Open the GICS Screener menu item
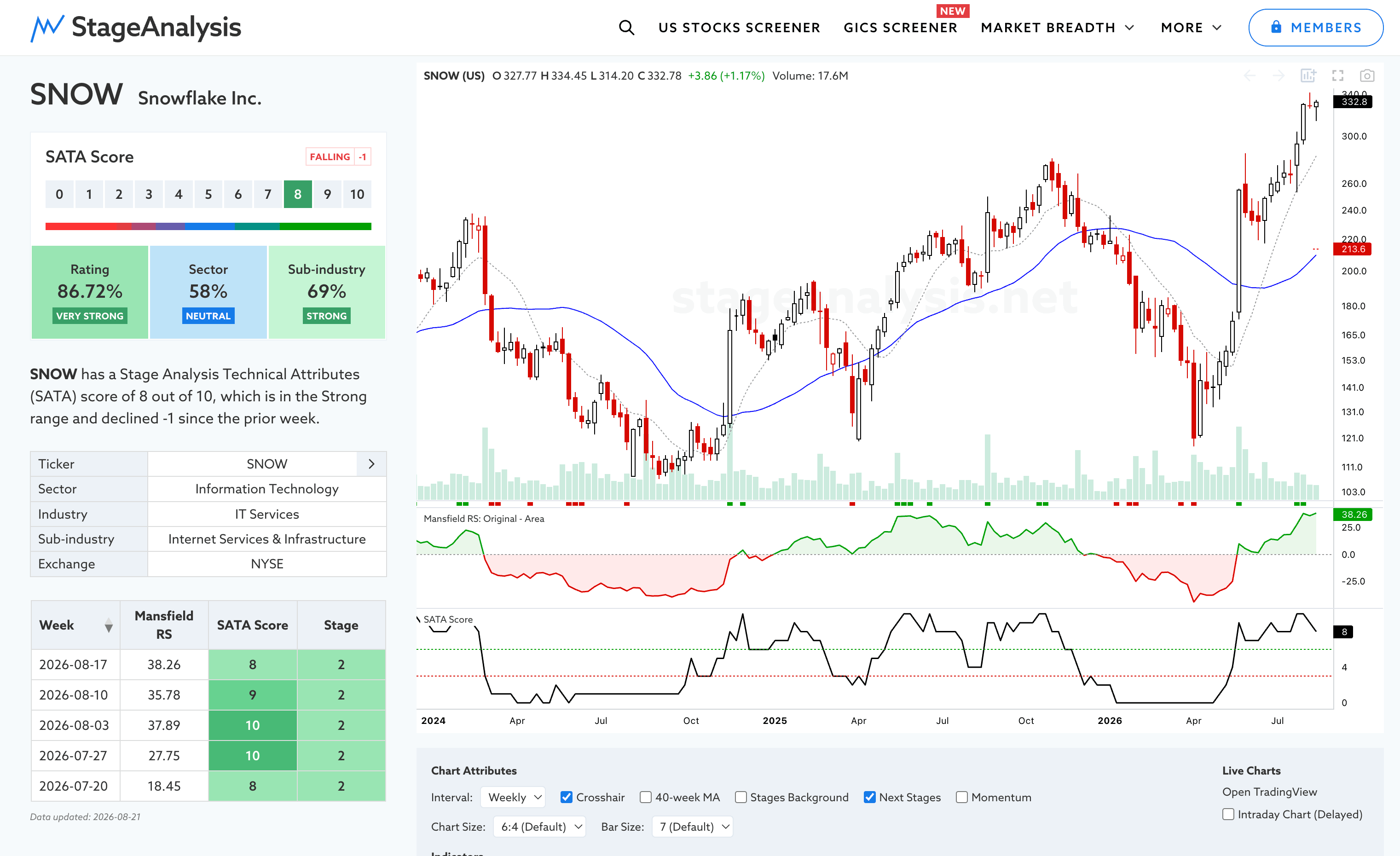The image size is (1400, 856). coord(901,28)
